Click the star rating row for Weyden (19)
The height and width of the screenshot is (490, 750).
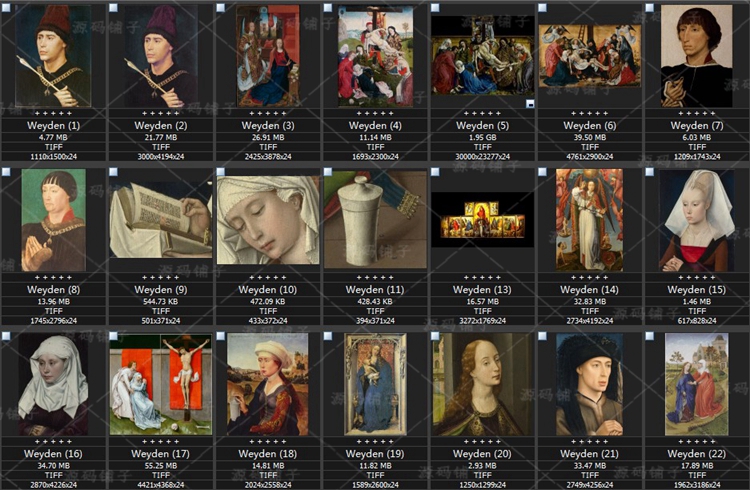375,442
